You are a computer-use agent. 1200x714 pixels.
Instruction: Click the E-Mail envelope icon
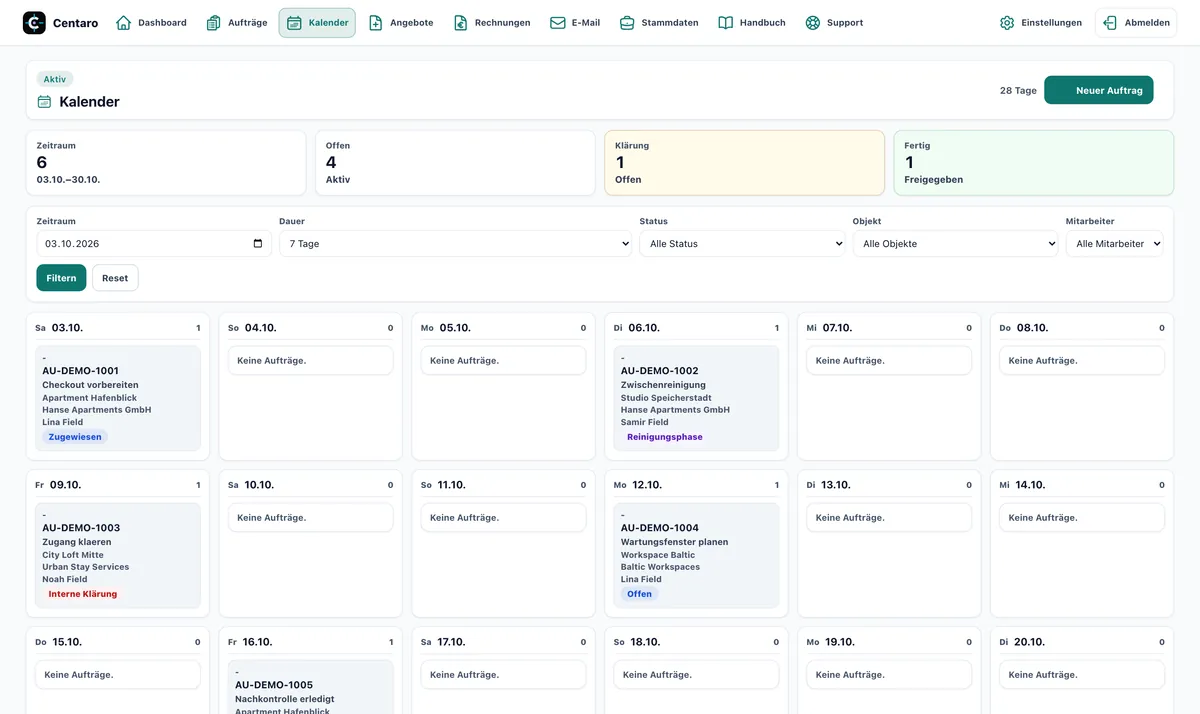tap(558, 23)
